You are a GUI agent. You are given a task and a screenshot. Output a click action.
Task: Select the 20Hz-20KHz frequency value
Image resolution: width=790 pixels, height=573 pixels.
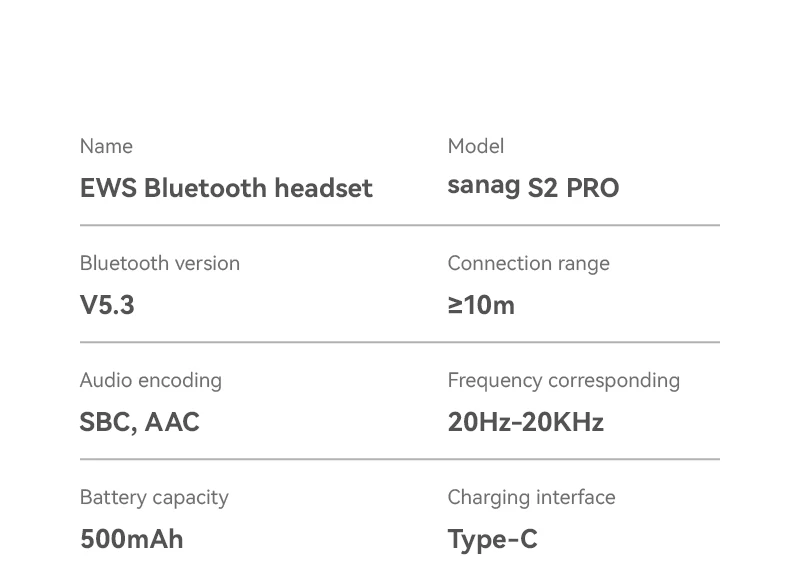pyautogui.click(x=525, y=422)
